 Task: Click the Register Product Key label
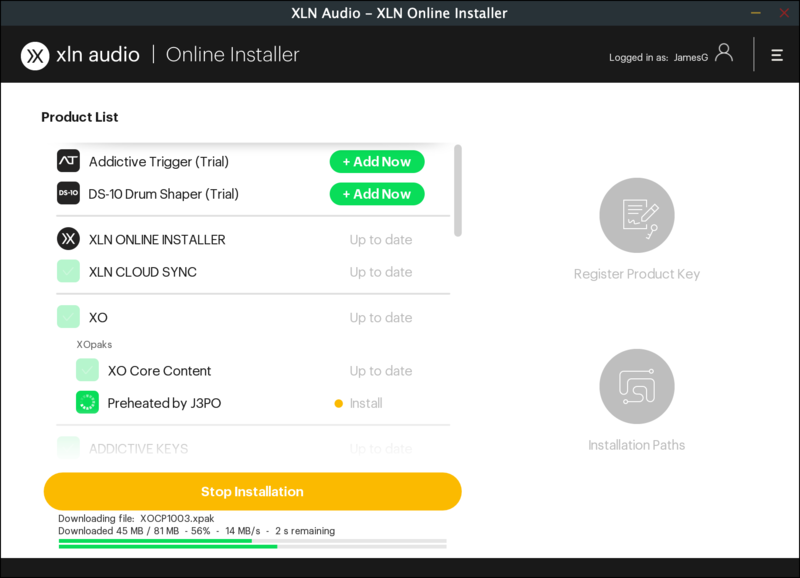point(637,274)
